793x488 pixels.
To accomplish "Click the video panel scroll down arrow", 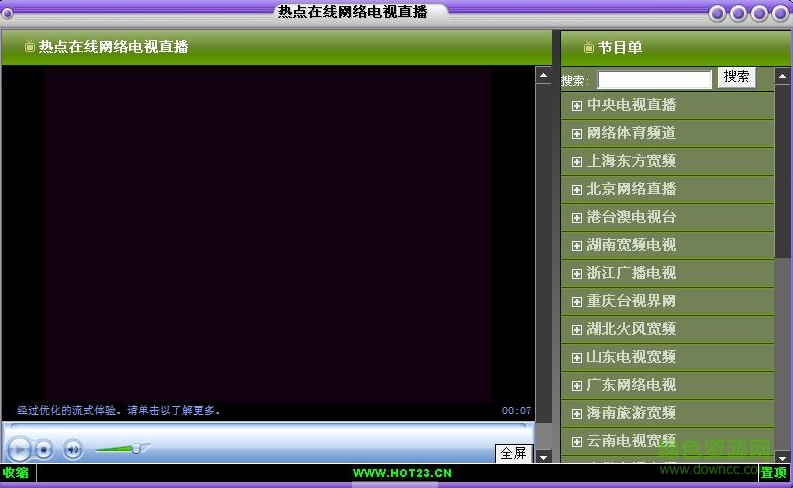I will 544,457.
